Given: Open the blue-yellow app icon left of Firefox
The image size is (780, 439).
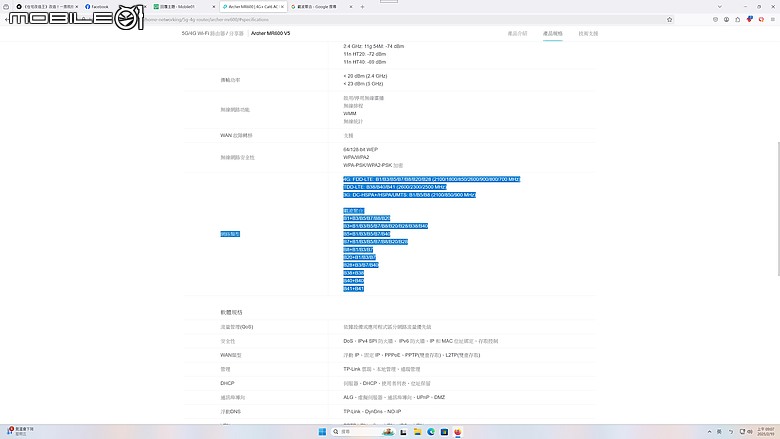Looking at the screenshot, I should click(x=444, y=432).
